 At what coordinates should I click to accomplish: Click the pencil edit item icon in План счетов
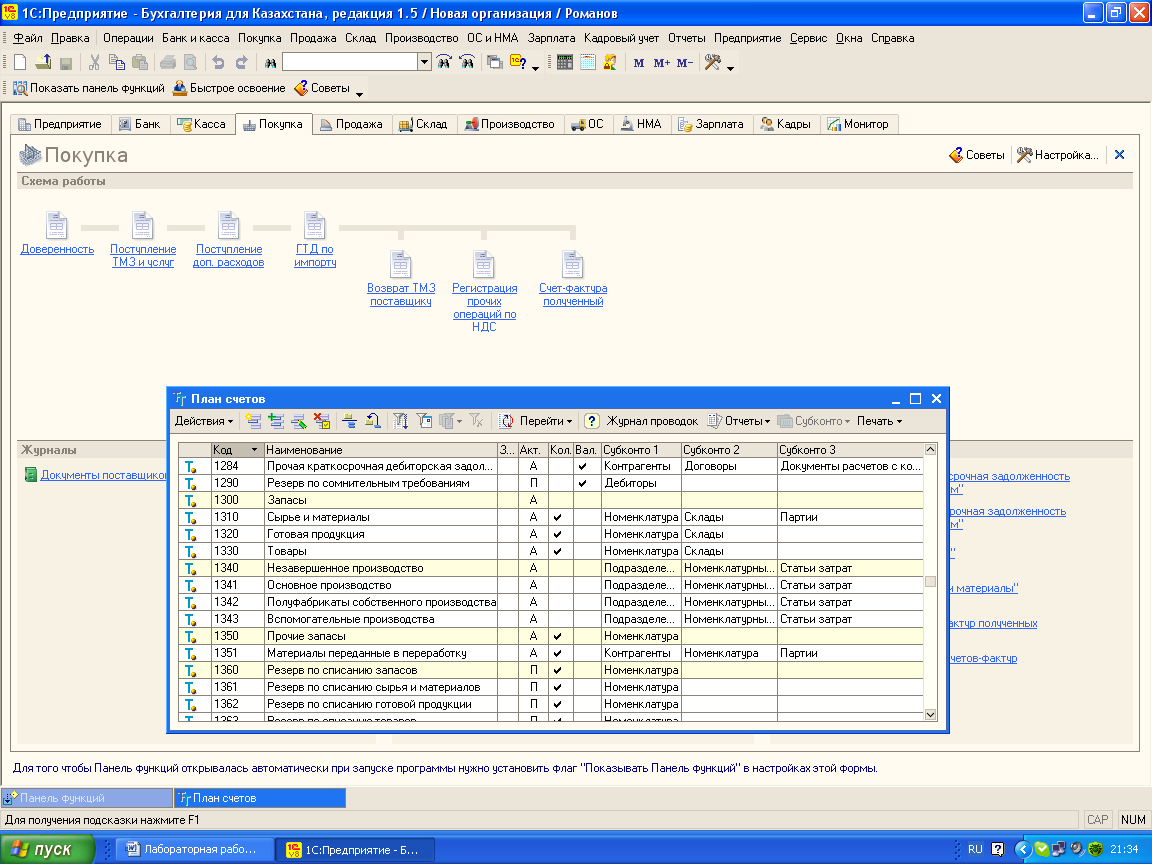pos(299,421)
